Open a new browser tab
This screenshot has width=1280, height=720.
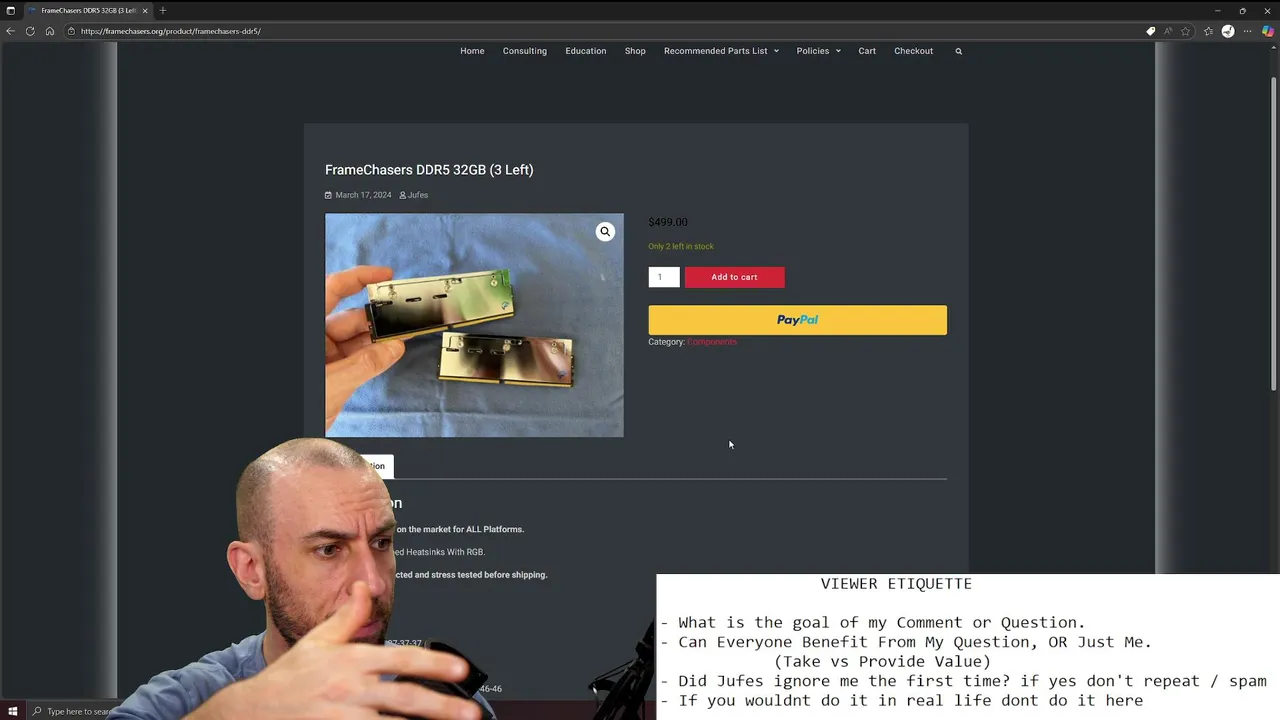(163, 10)
